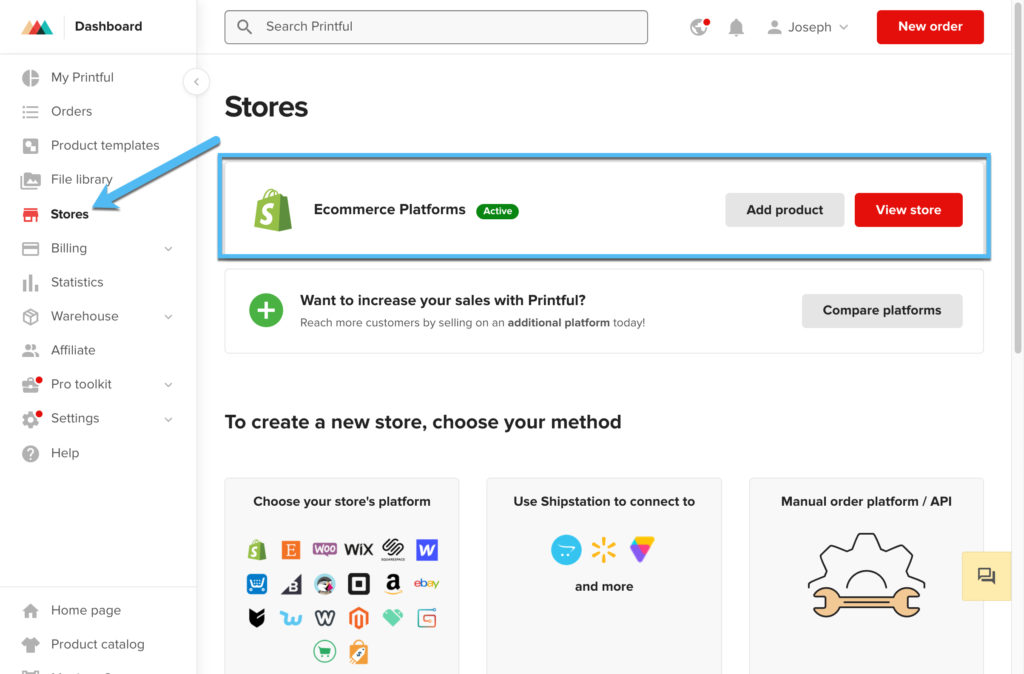Open the Help question mark icon
Viewport: 1024px width, 674px height.
tap(31, 453)
